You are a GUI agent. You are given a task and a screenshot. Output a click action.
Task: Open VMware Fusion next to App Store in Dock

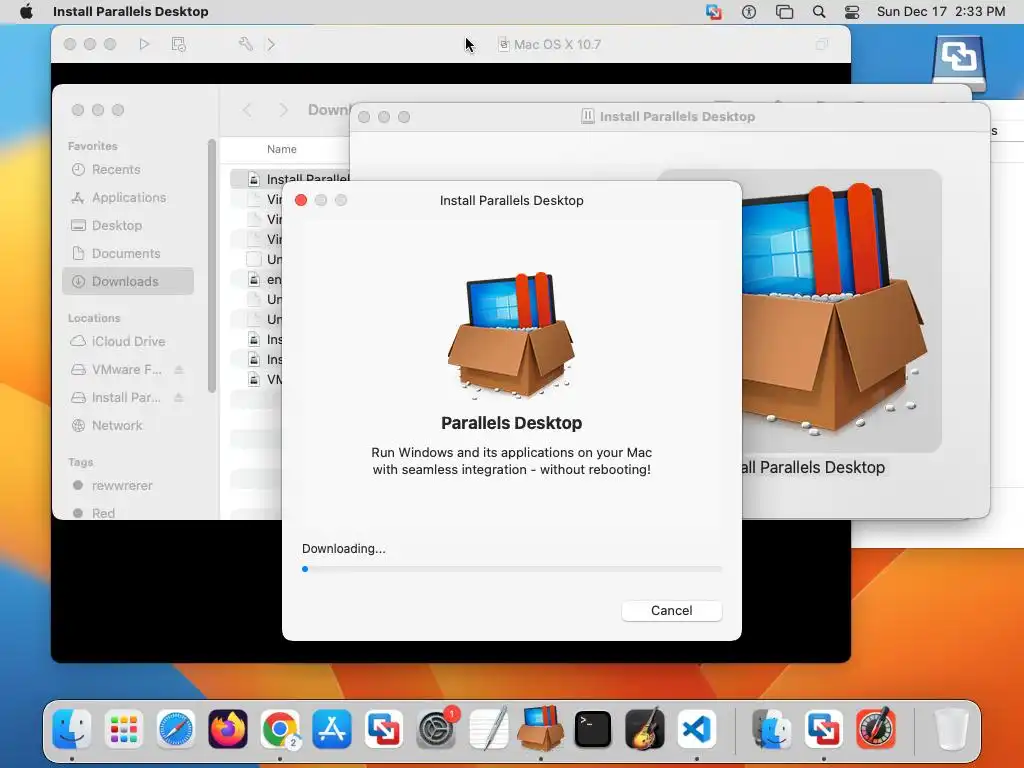click(x=384, y=729)
